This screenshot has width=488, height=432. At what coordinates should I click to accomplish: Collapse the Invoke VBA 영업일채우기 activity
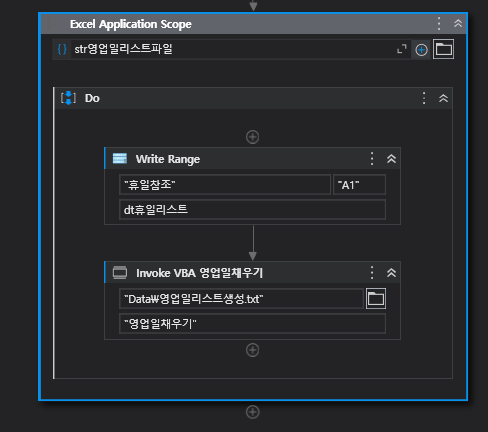tap(391, 273)
